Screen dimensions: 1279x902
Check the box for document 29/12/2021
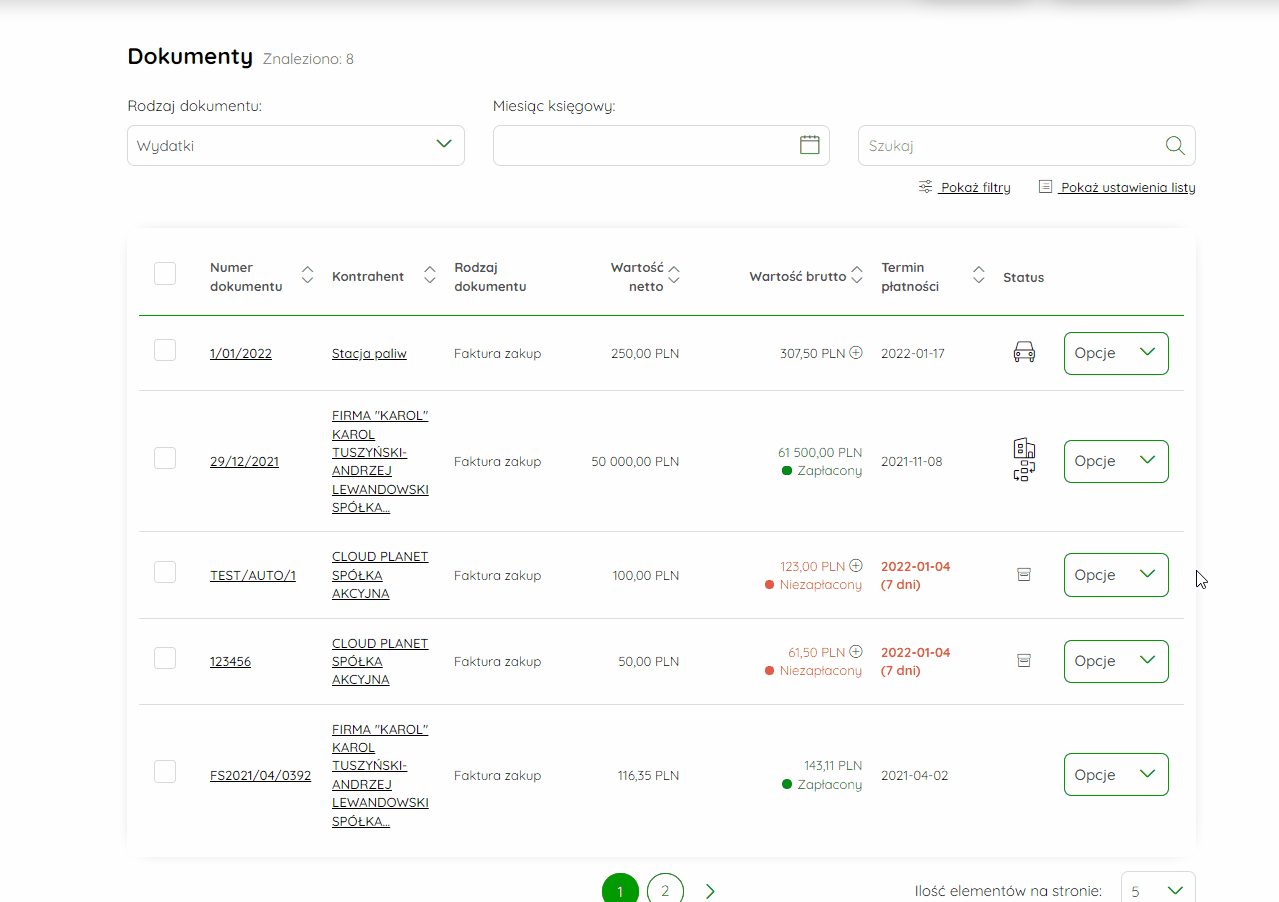165,458
